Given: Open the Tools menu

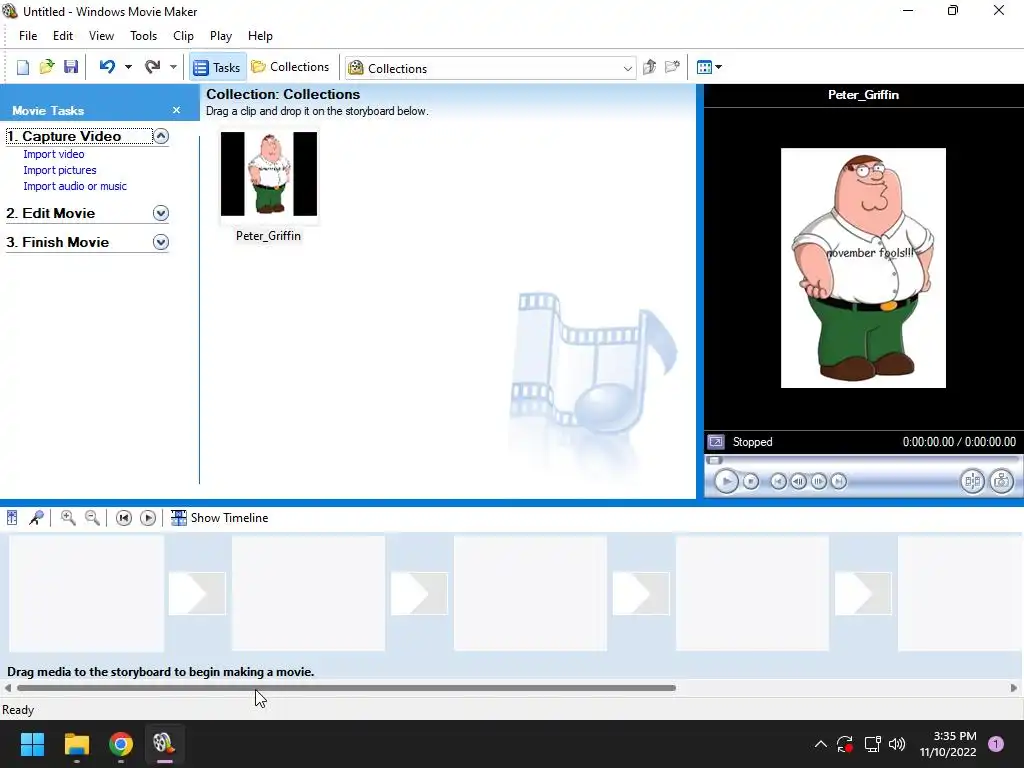Looking at the screenshot, I should 144,36.
